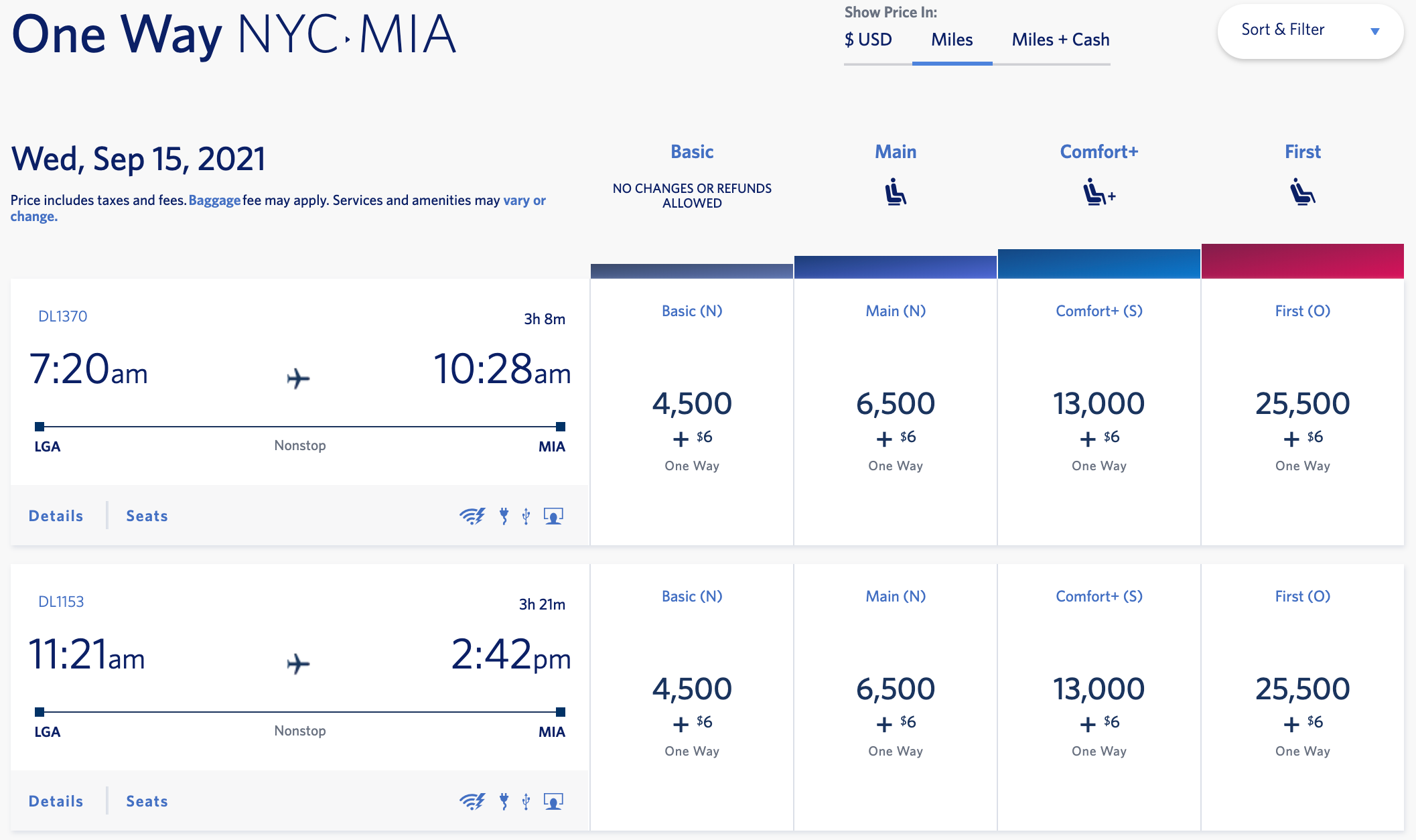Click the 7:20am departure time
Image resolution: width=1416 pixels, height=840 pixels.
point(88,368)
